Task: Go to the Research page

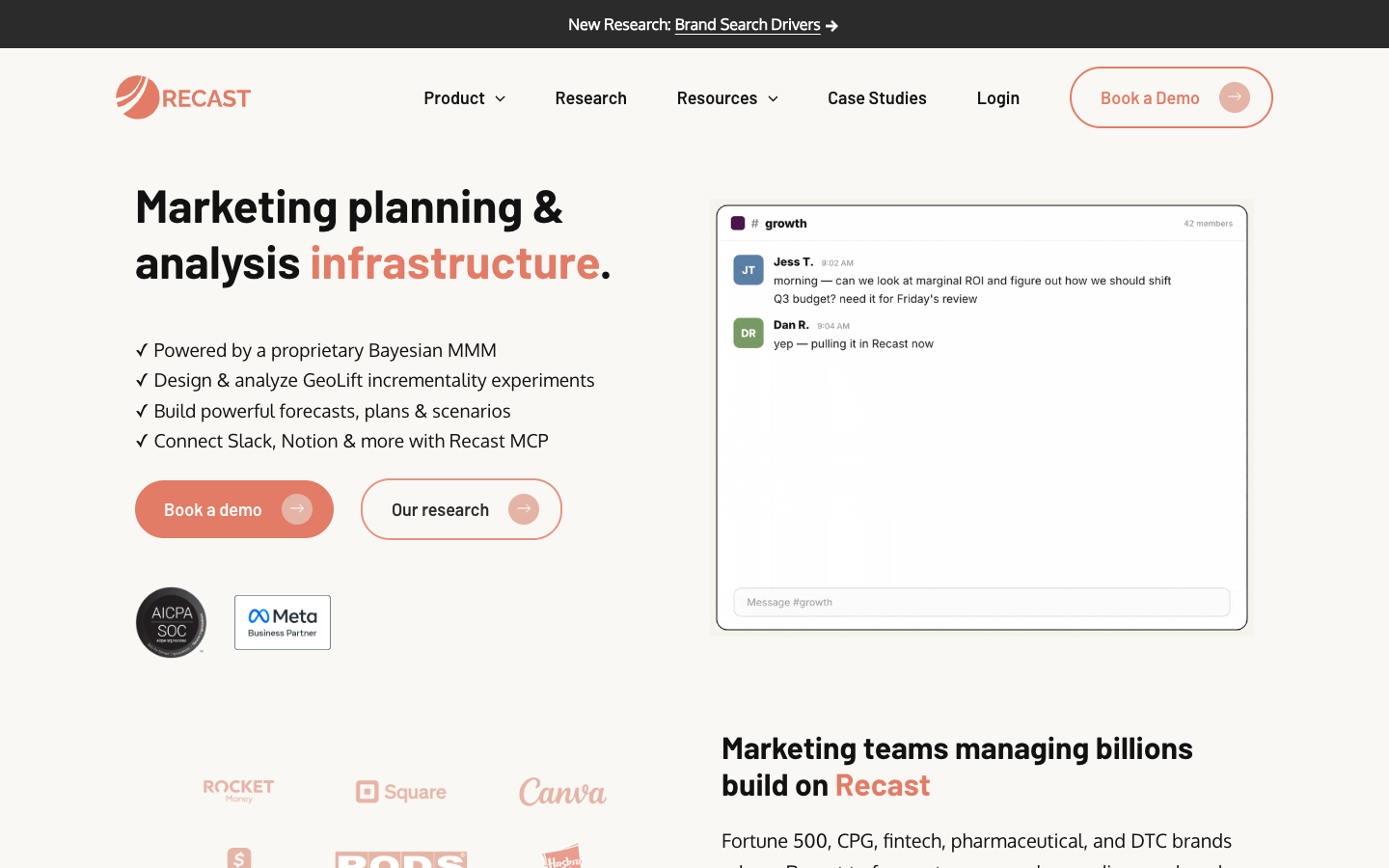Action: click(590, 98)
